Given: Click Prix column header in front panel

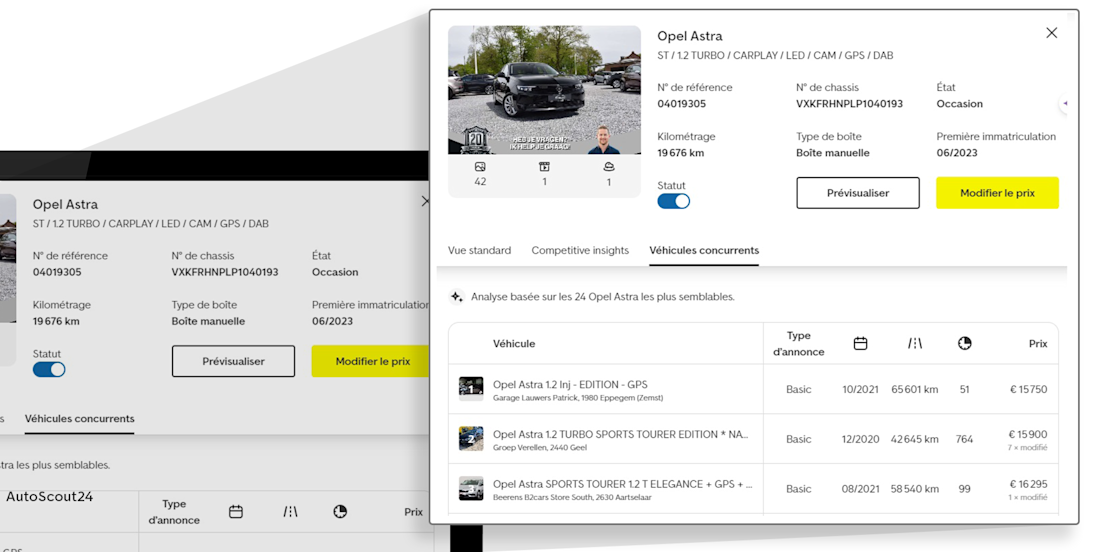Looking at the screenshot, I should point(1038,344).
